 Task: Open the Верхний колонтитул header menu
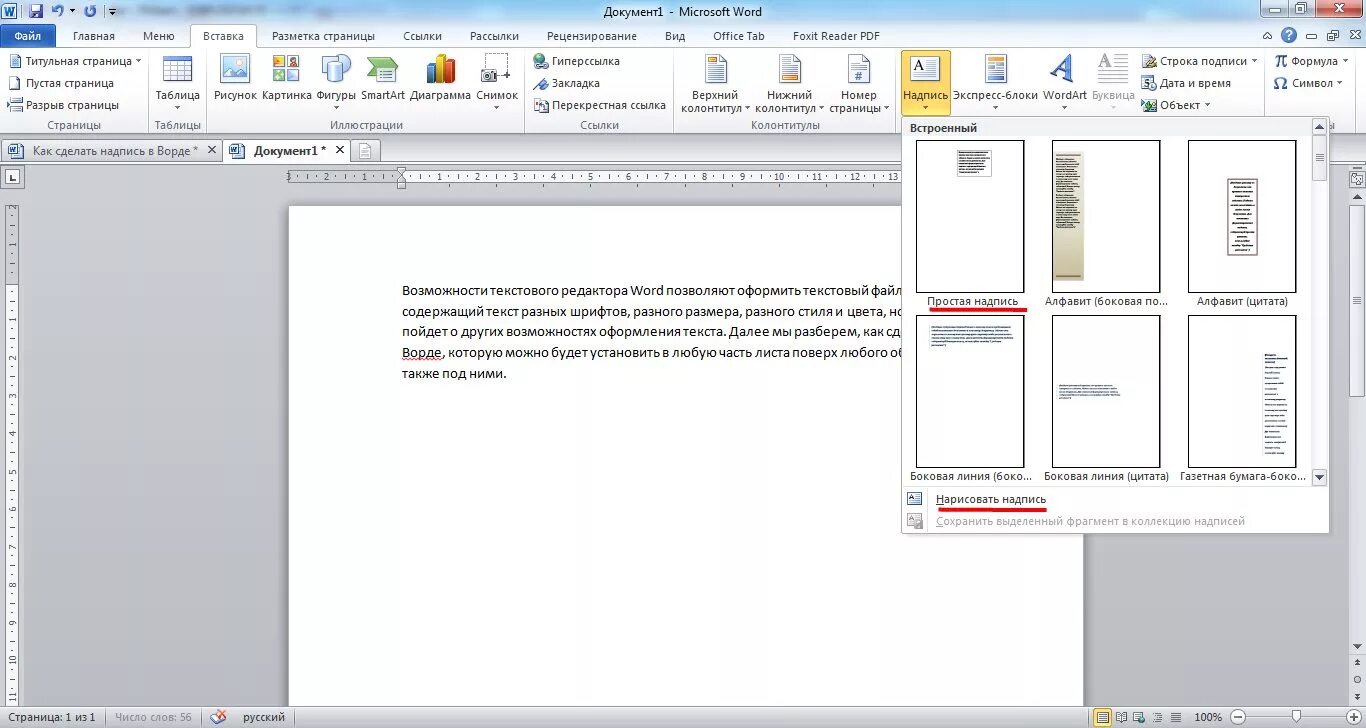coord(715,85)
